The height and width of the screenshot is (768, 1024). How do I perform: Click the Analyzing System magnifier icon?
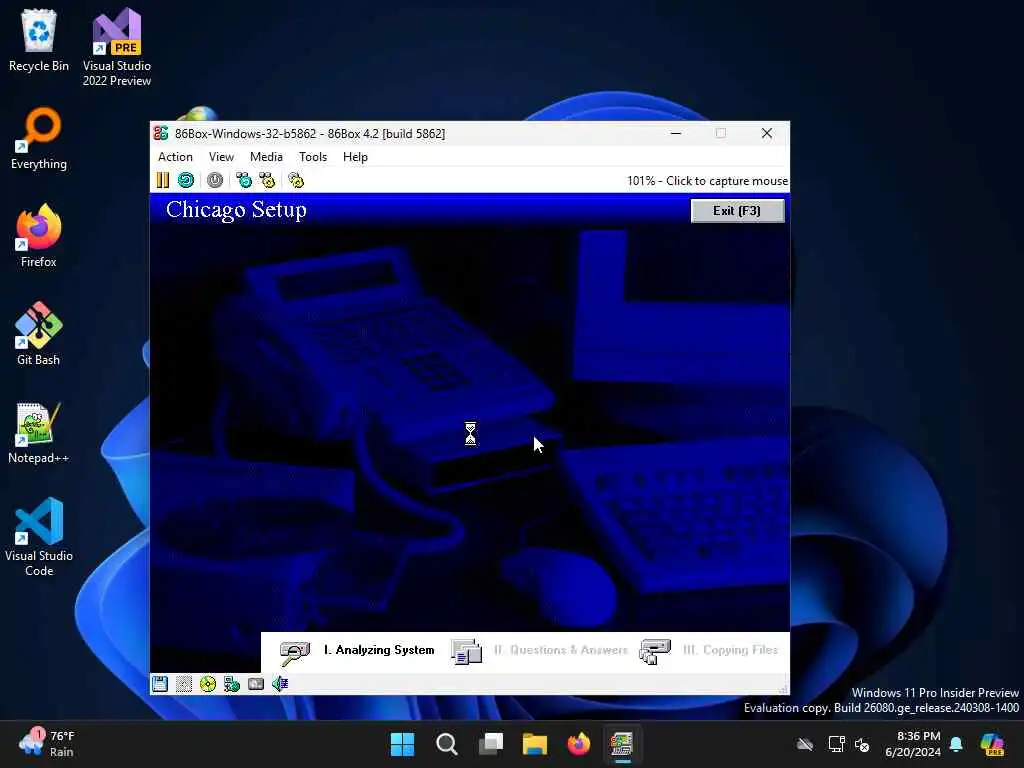[295, 652]
